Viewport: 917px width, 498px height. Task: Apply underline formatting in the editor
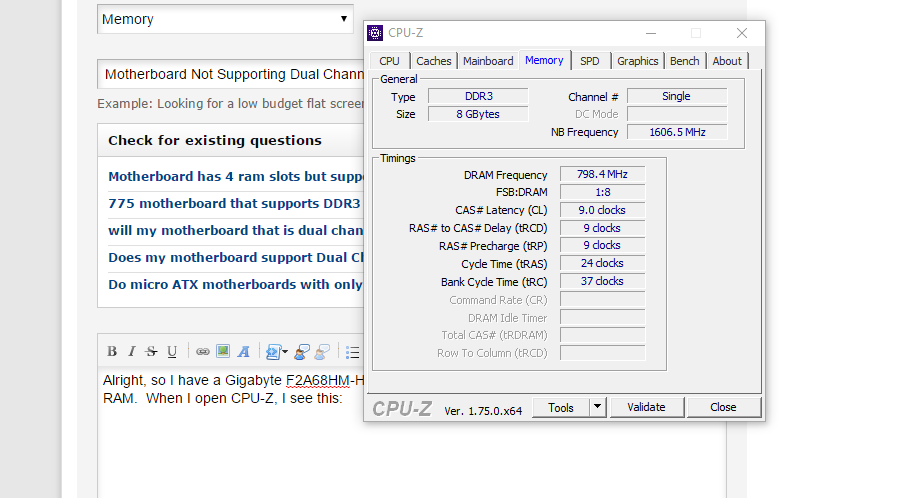click(172, 351)
